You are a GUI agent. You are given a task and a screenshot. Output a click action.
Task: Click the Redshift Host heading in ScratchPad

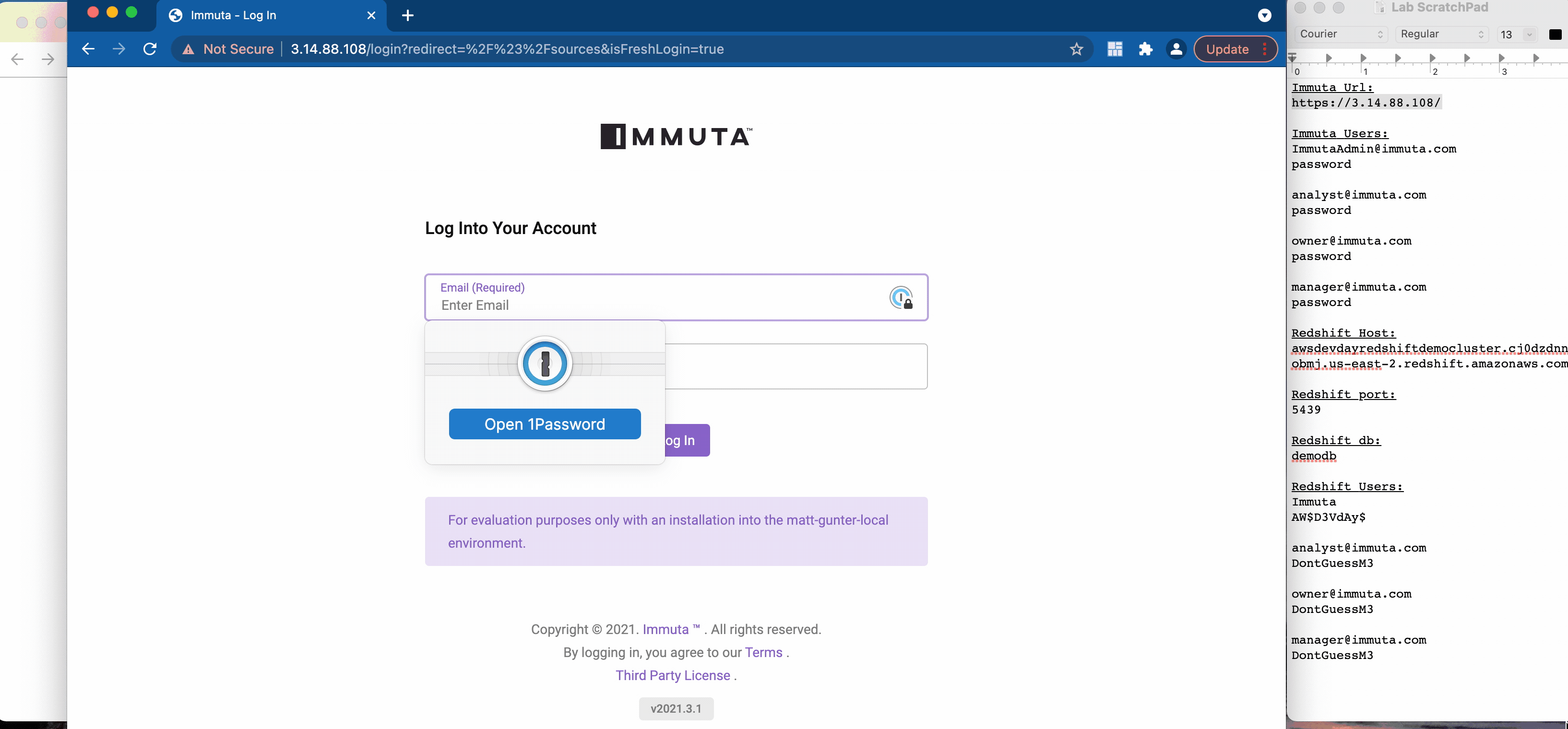[1343, 333]
